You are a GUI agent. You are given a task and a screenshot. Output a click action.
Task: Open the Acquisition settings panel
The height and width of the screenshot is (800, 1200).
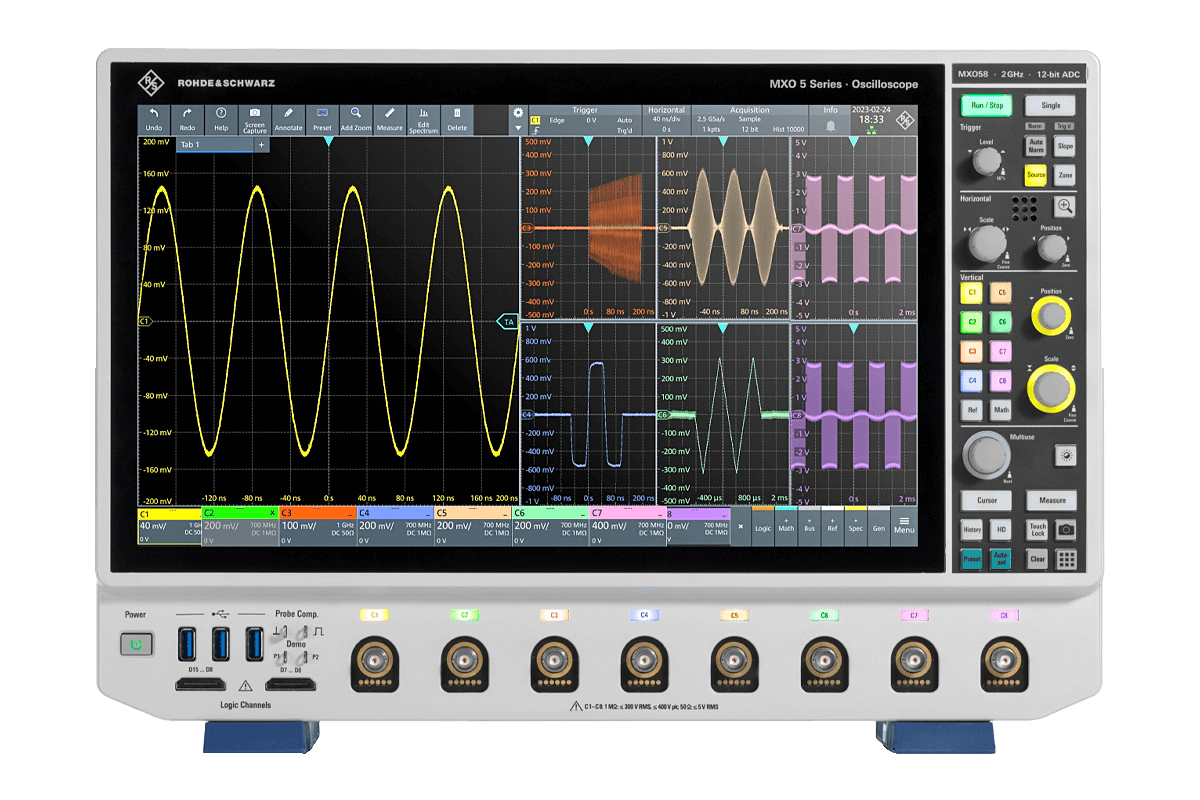[x=750, y=120]
